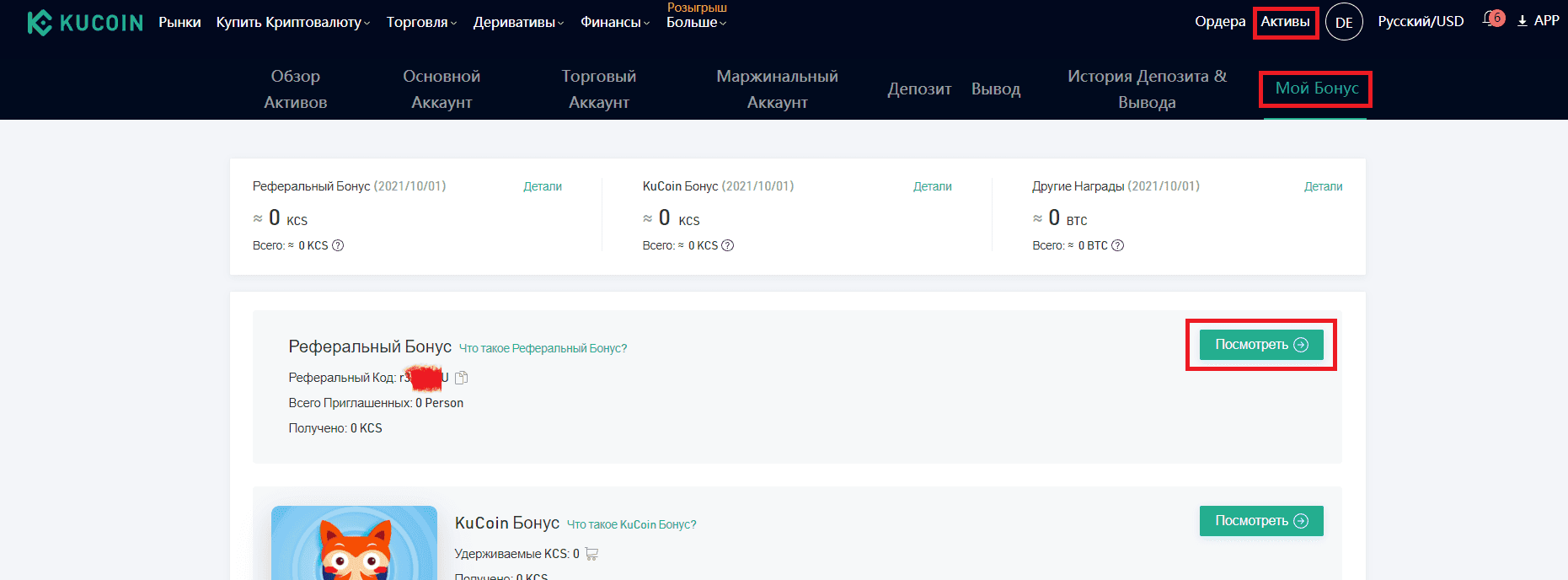Click Посмотреть button for KuCoin Бонус

coord(1261,521)
